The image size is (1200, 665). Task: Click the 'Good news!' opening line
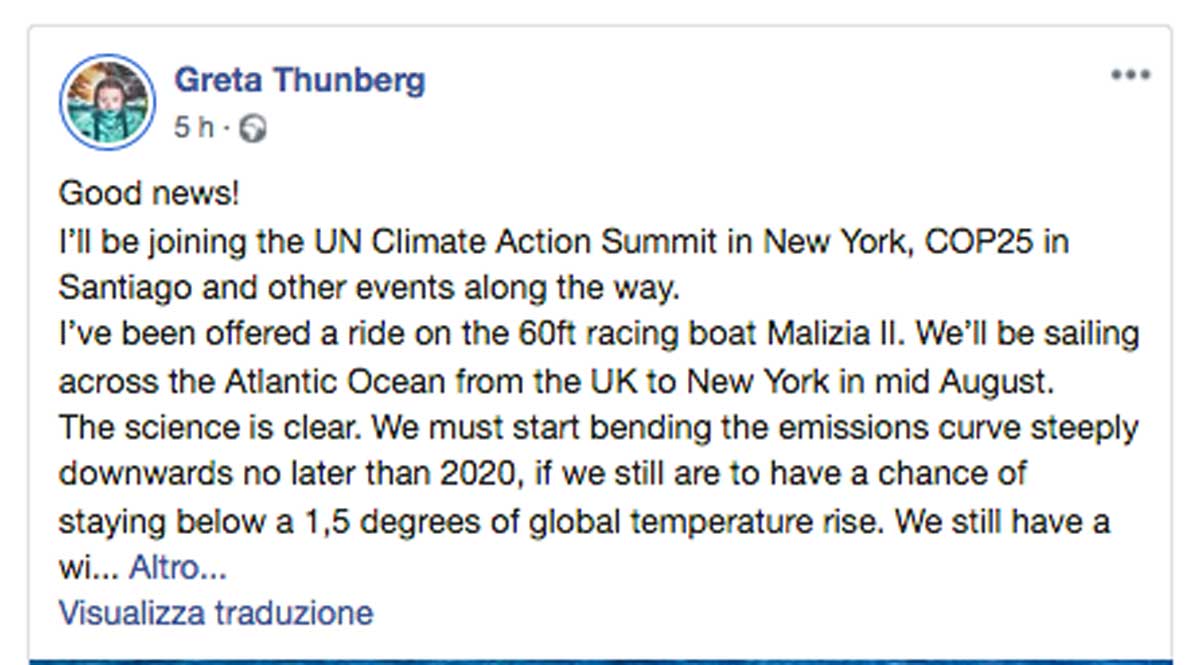(x=149, y=193)
